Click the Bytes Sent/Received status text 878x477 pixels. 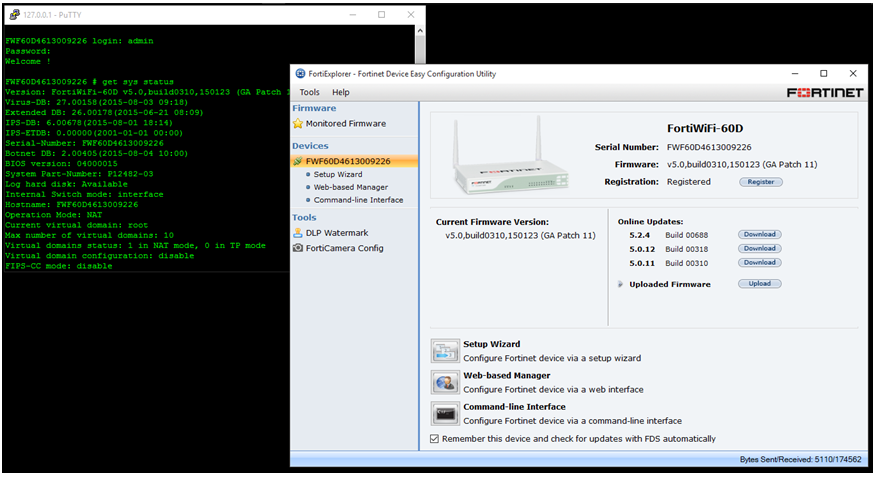[x=800, y=460]
